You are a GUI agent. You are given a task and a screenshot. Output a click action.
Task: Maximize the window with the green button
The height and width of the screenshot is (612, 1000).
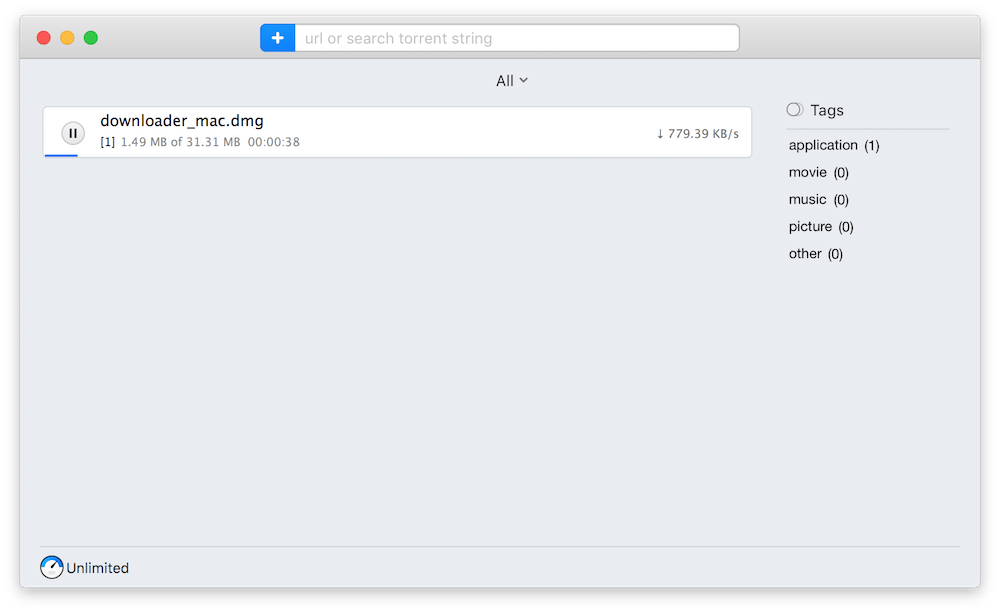(91, 38)
